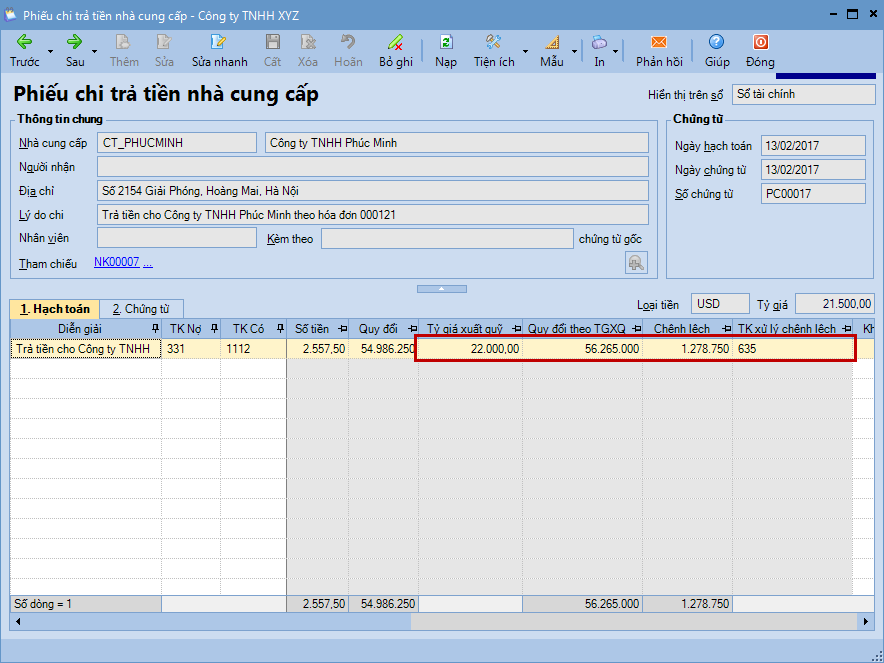Open Sửa nhanh quick edit
The image size is (884, 663).
pyautogui.click(x=219, y=51)
